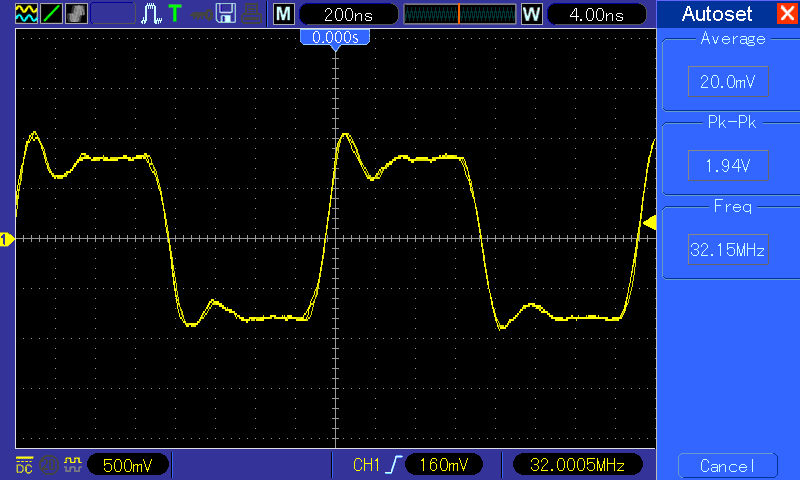This screenshot has width=800, height=480.
Task: Click the 0.000s trigger position marker
Action: pyautogui.click(x=335, y=38)
